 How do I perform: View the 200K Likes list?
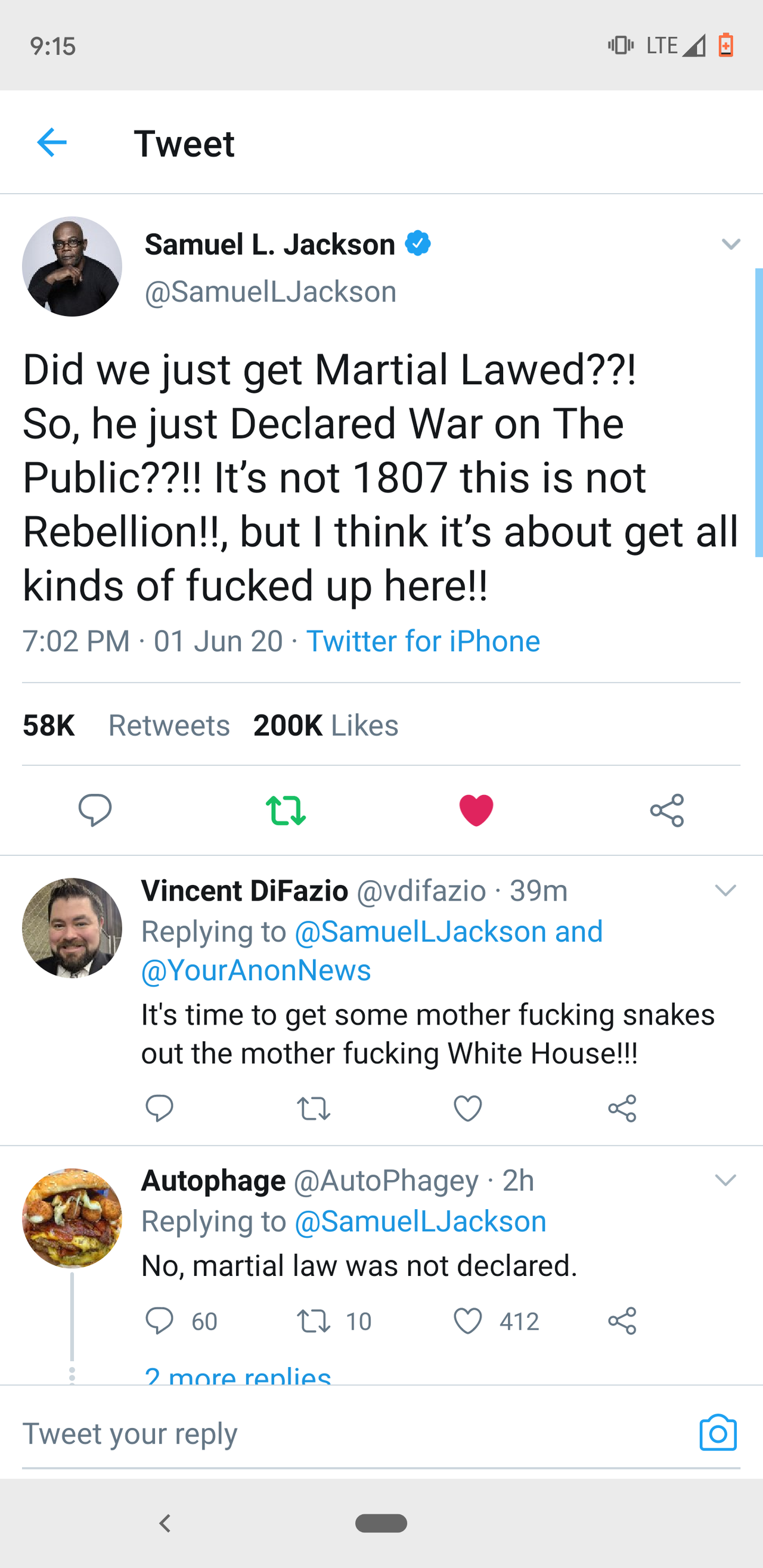(x=326, y=725)
